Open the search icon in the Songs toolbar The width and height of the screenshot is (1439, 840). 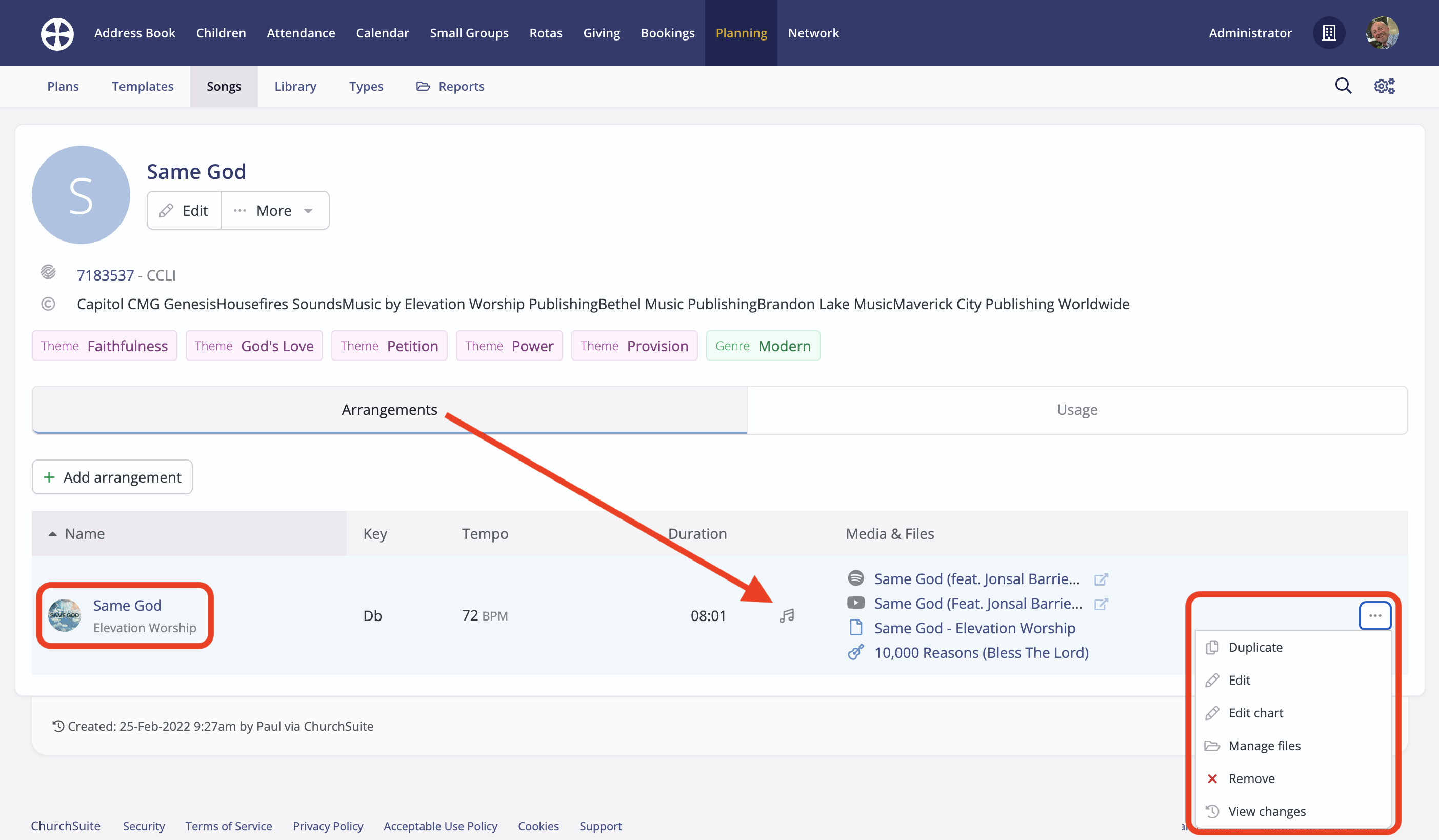(1343, 86)
